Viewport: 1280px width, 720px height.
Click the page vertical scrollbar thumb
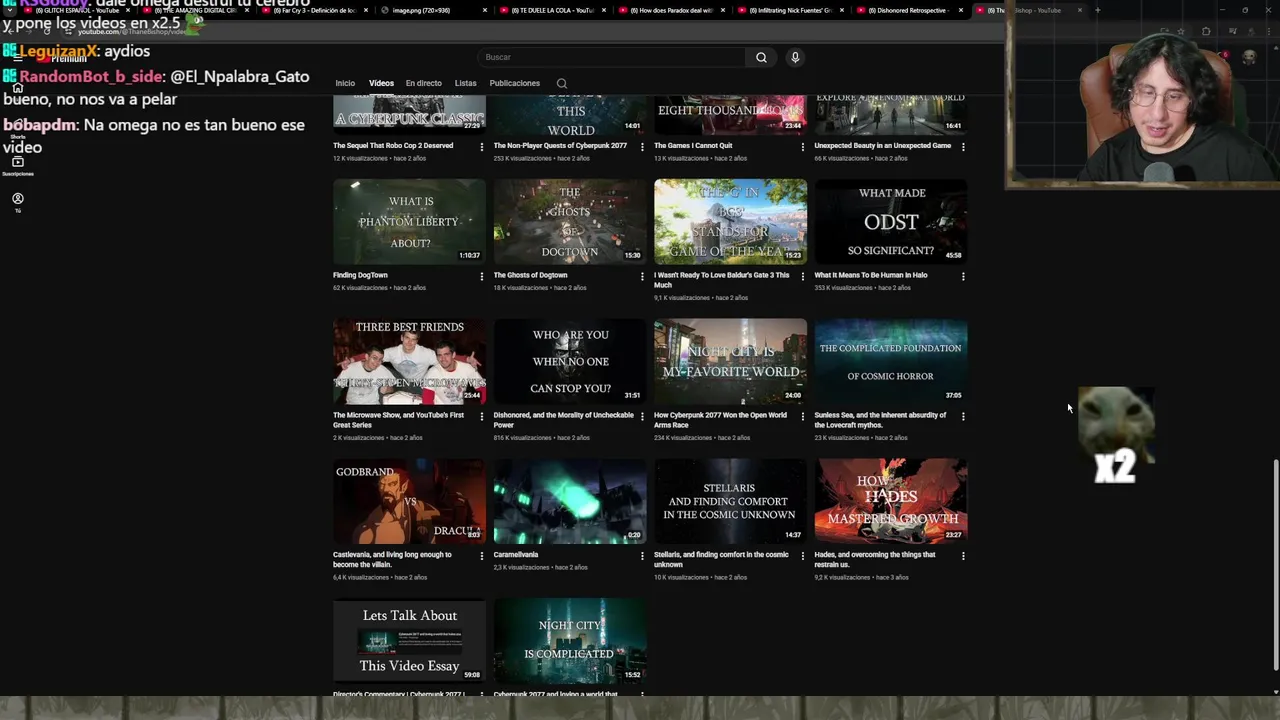coord(1274,565)
